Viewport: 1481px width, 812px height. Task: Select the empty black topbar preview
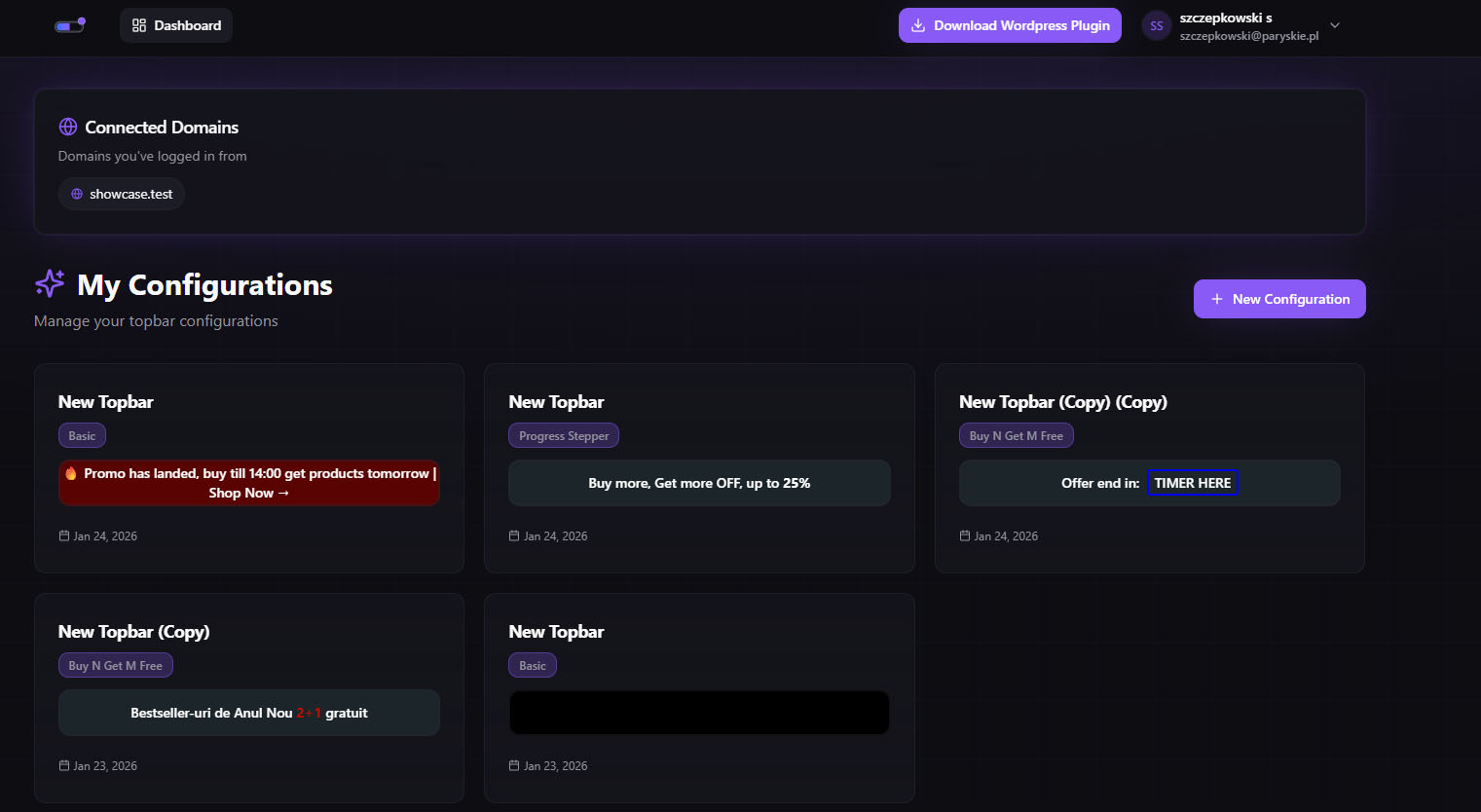699,713
